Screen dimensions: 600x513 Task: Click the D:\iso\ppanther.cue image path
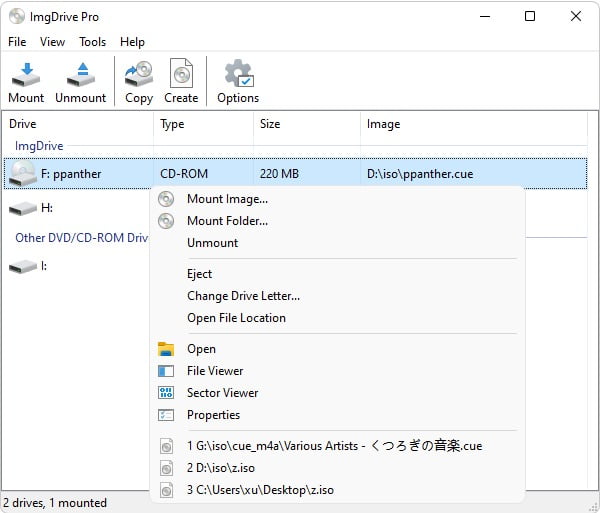click(x=420, y=174)
